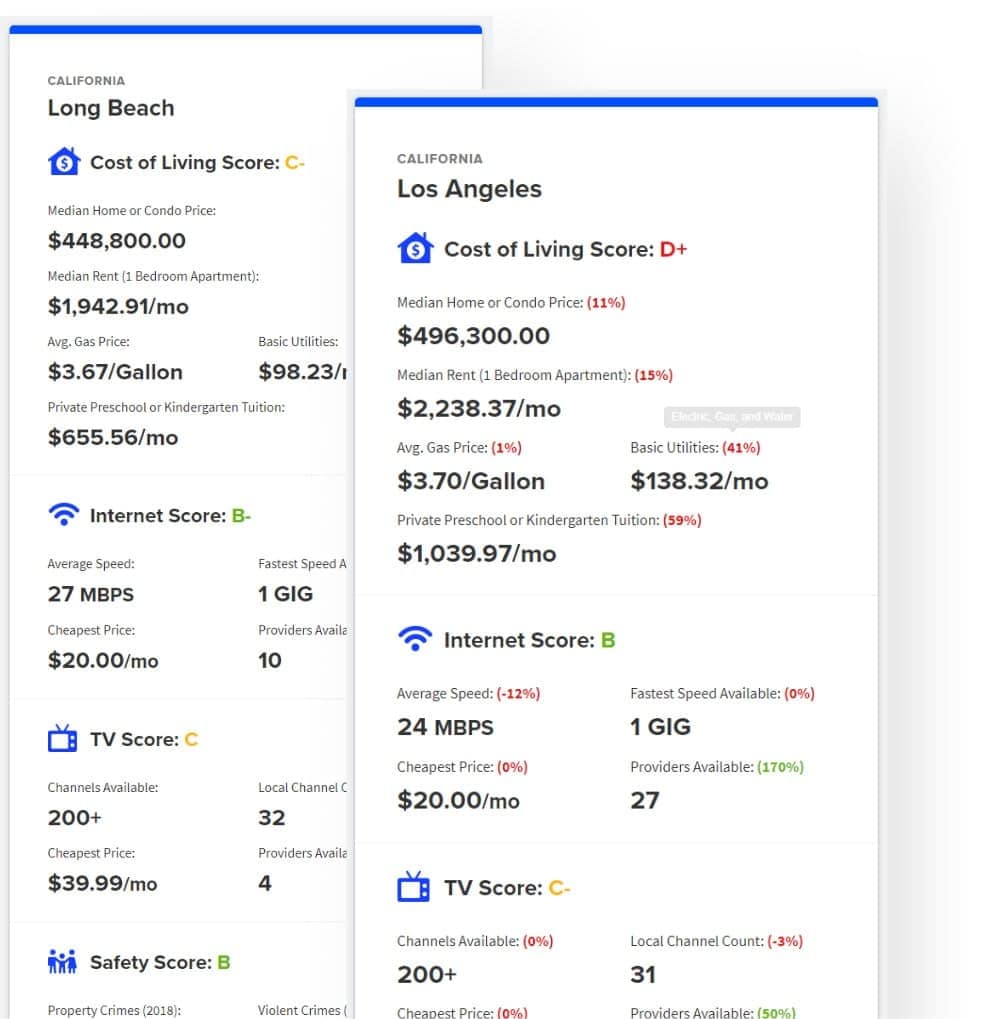This screenshot has width=1008, height=1019.
Task: Select the TV icon beside TV Score C-
Action: pos(414,887)
